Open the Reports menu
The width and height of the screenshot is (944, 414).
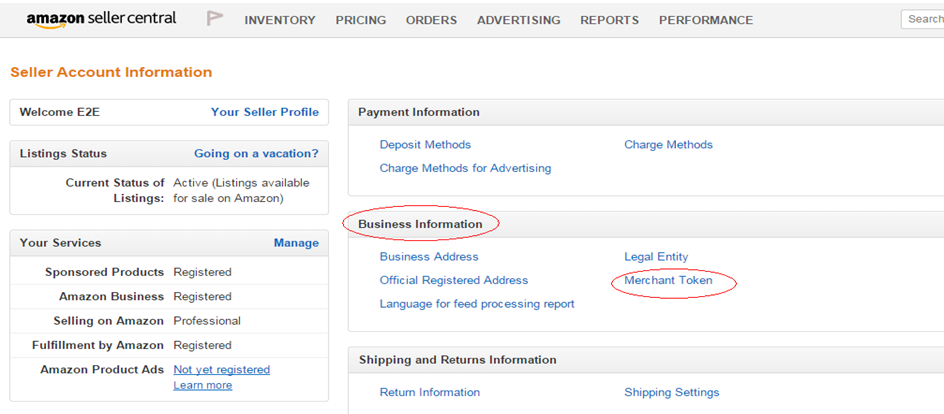[x=609, y=20]
